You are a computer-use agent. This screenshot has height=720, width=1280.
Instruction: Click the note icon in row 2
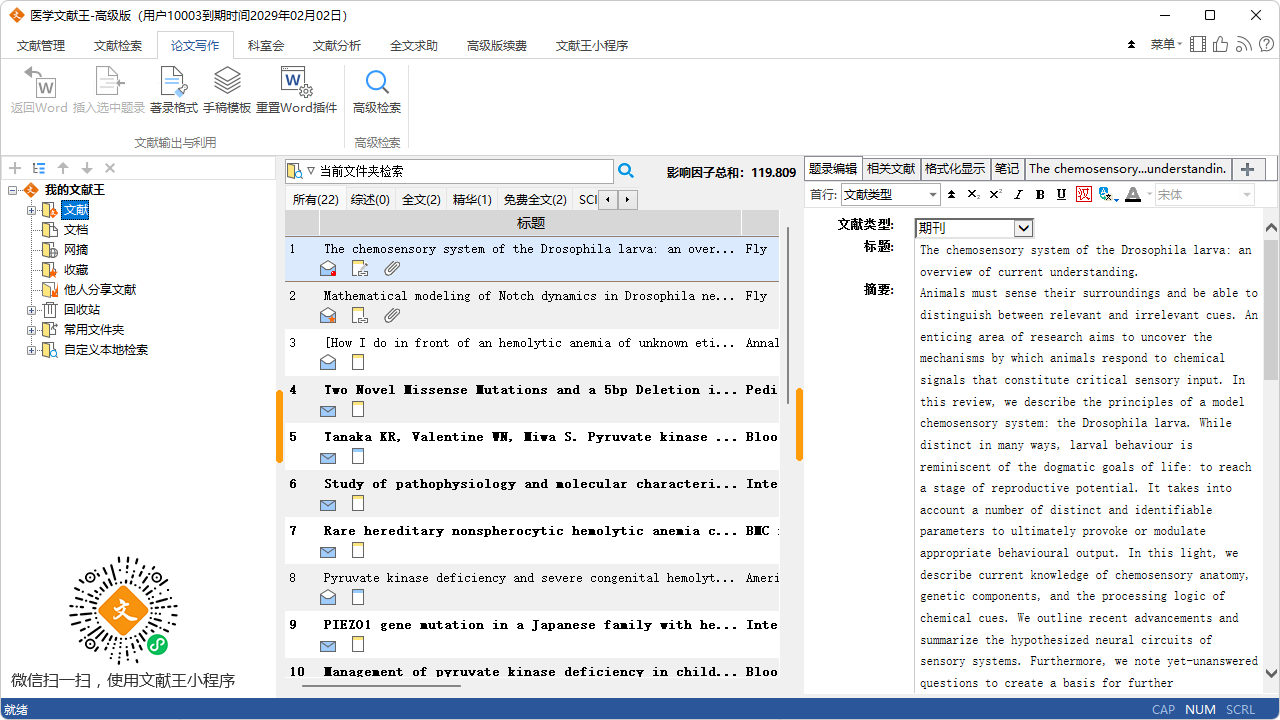(360, 315)
